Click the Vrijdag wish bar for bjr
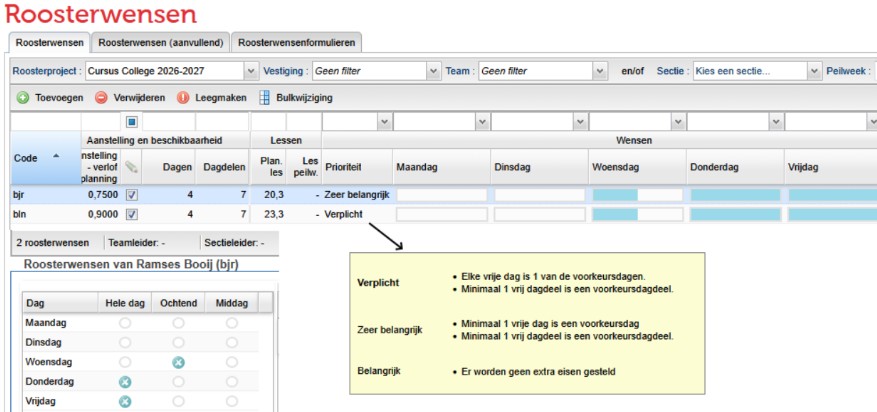The height and width of the screenshot is (412, 877). pyautogui.click(x=832, y=195)
